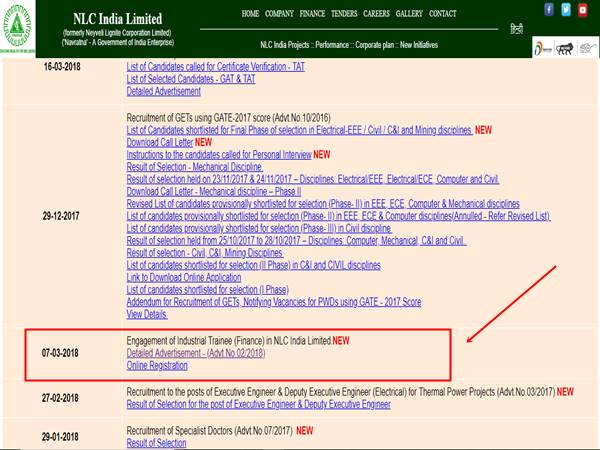This screenshot has height=450, width=600.
Task: Select heading Recruitment of Specialist Doctors (Advt.No.07/2017)
Action: (210, 431)
